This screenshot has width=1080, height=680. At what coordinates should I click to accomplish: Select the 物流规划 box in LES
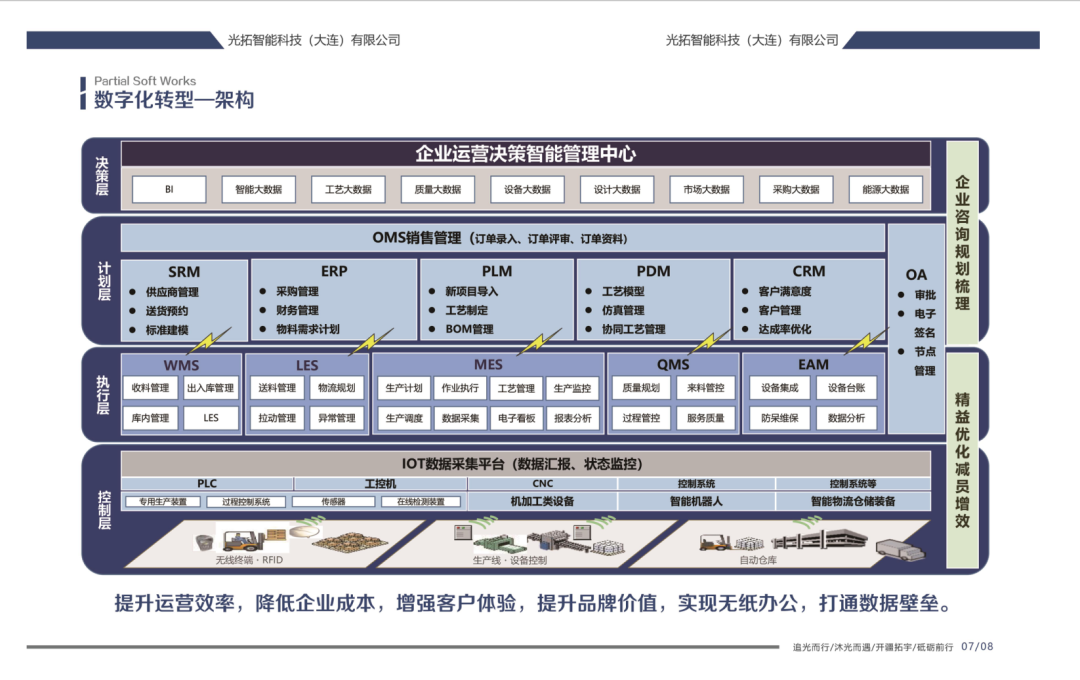tap(337, 388)
